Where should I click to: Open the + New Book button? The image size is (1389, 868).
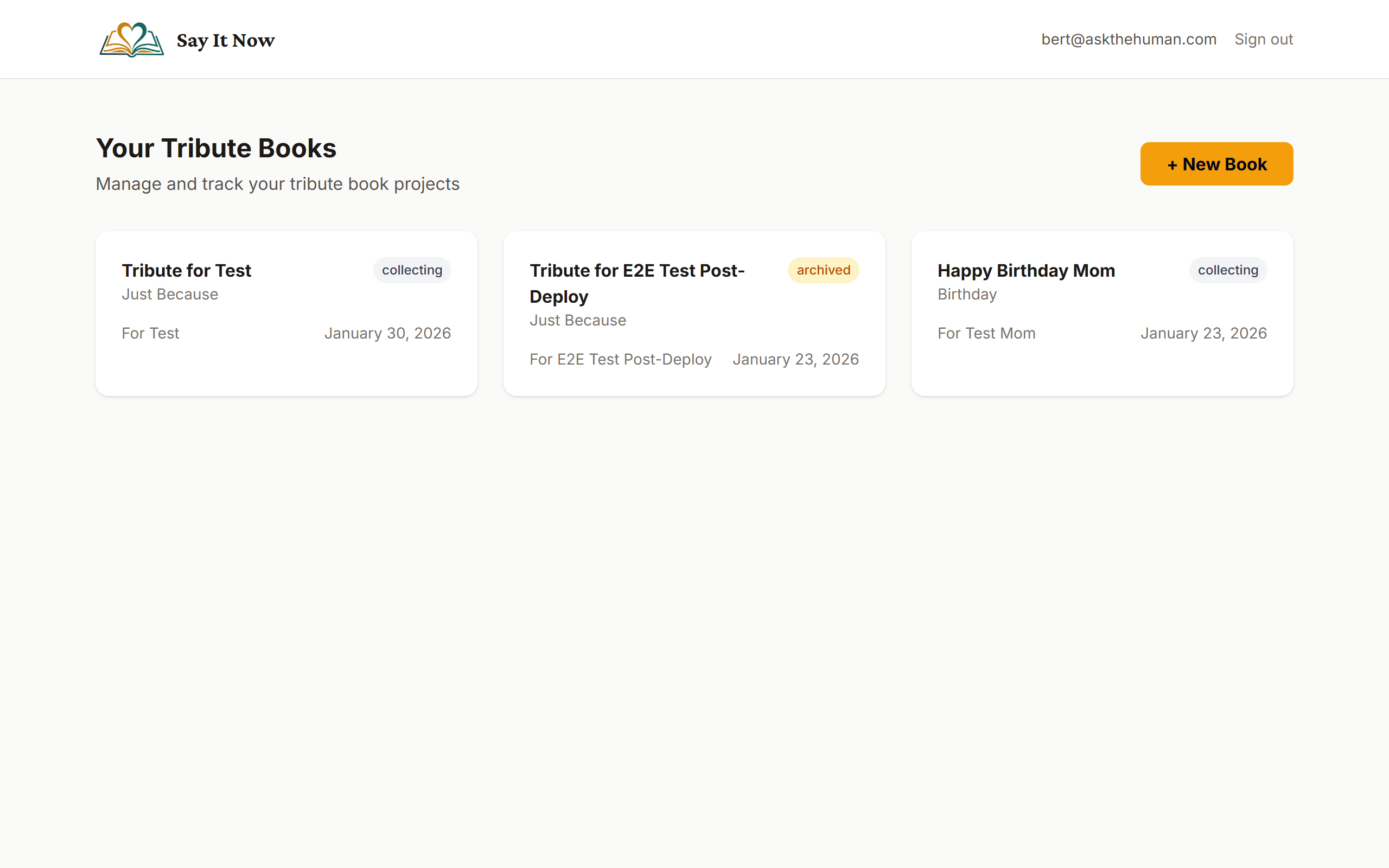coord(1216,164)
